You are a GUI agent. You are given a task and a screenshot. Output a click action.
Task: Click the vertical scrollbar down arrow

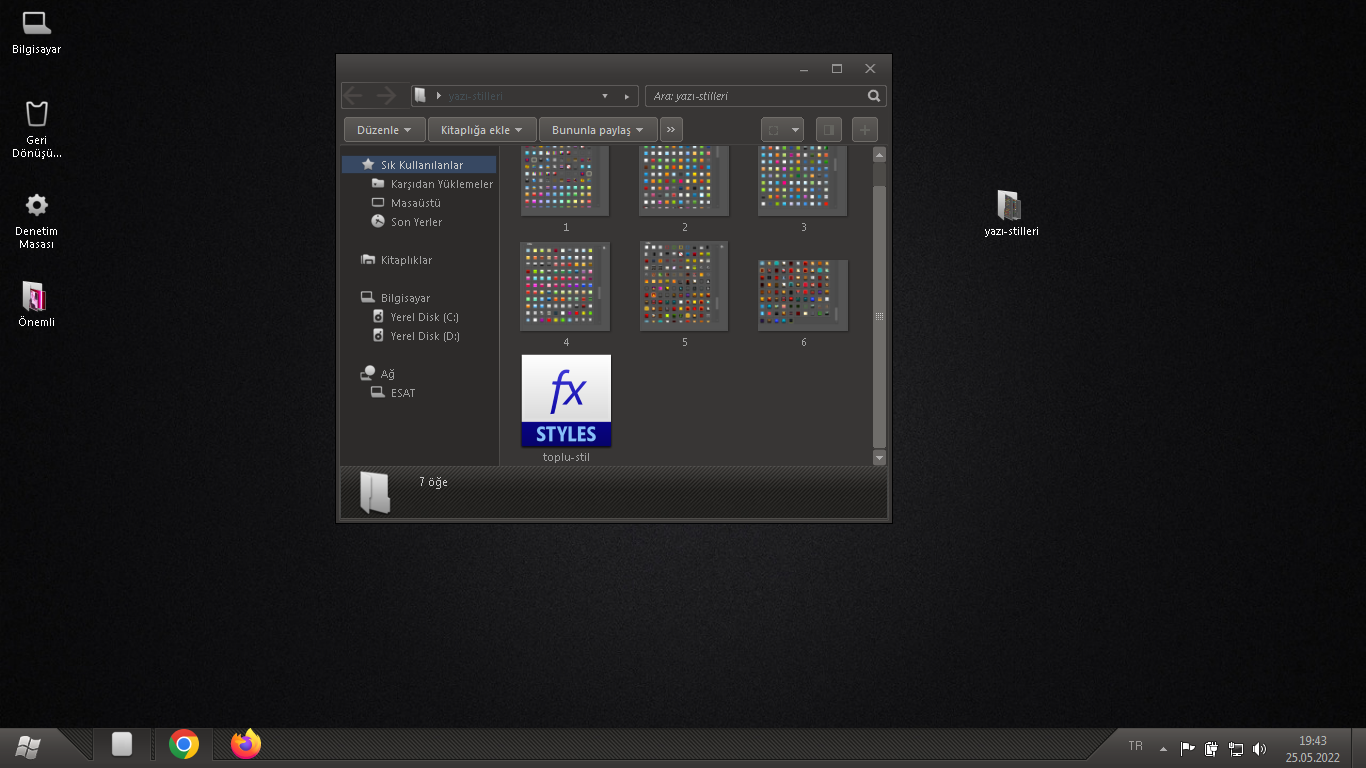point(880,458)
